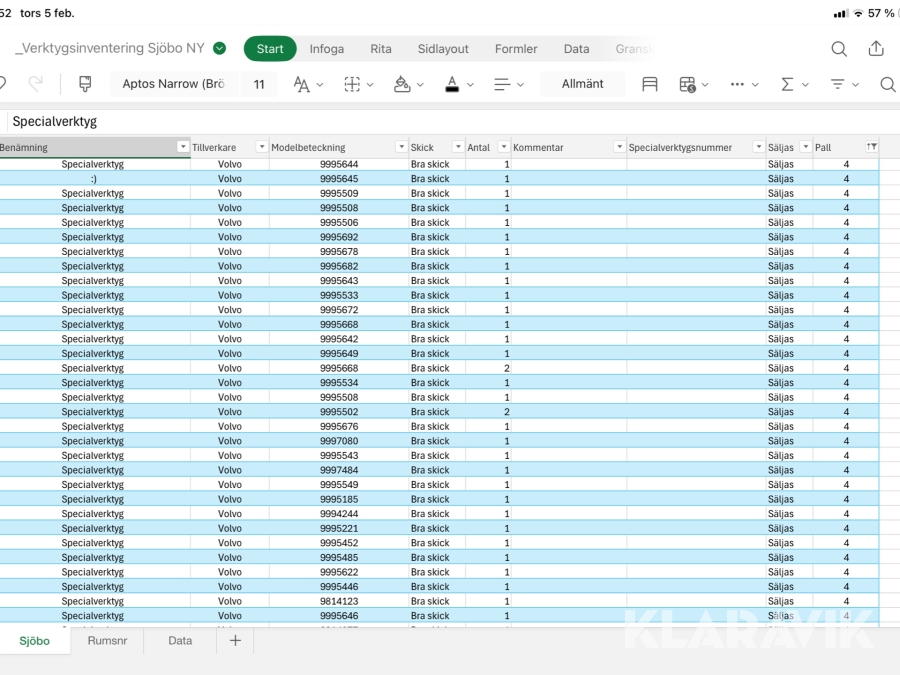Click the format painter brush icon

(85, 84)
